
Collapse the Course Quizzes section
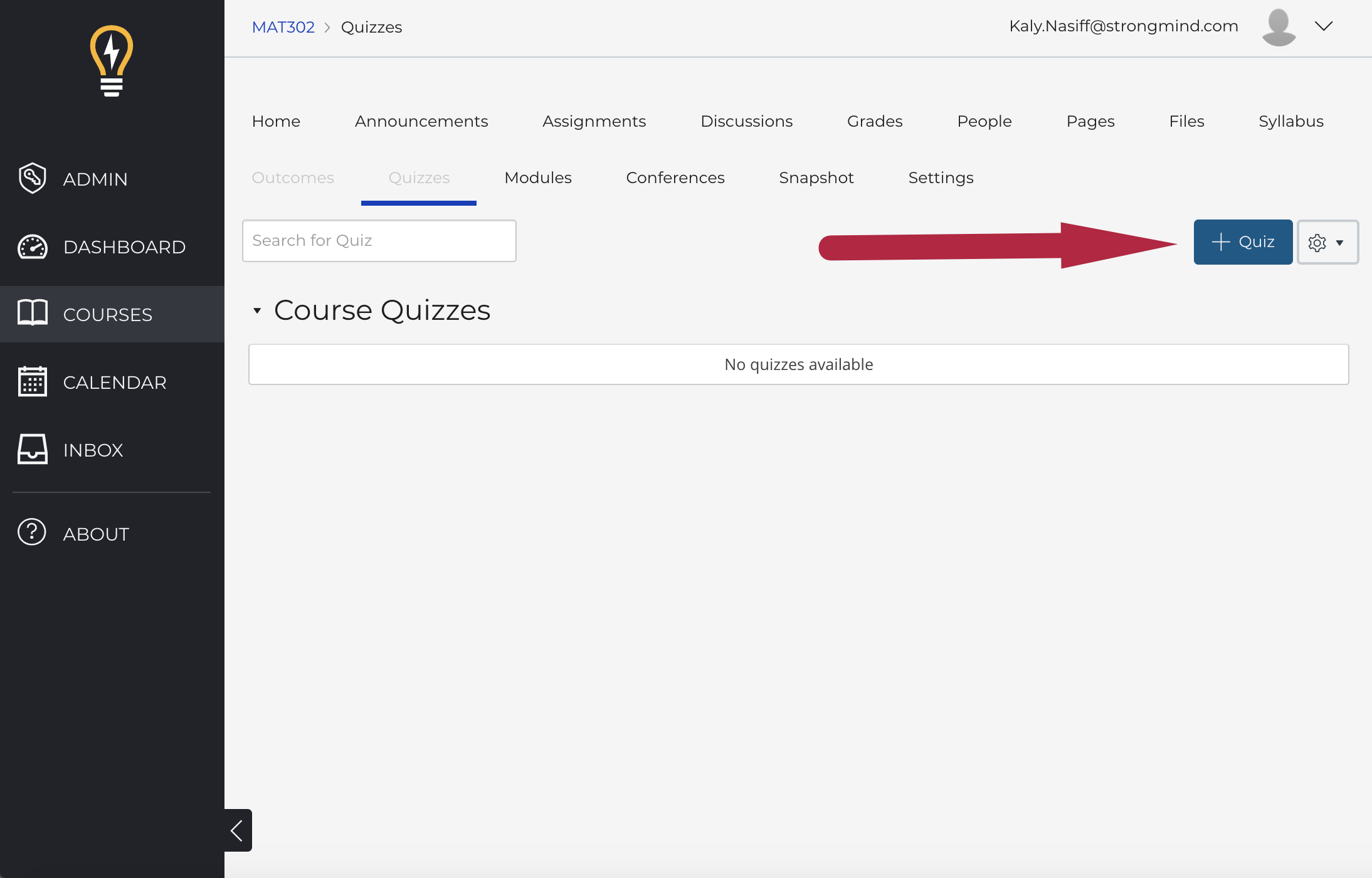(x=257, y=311)
